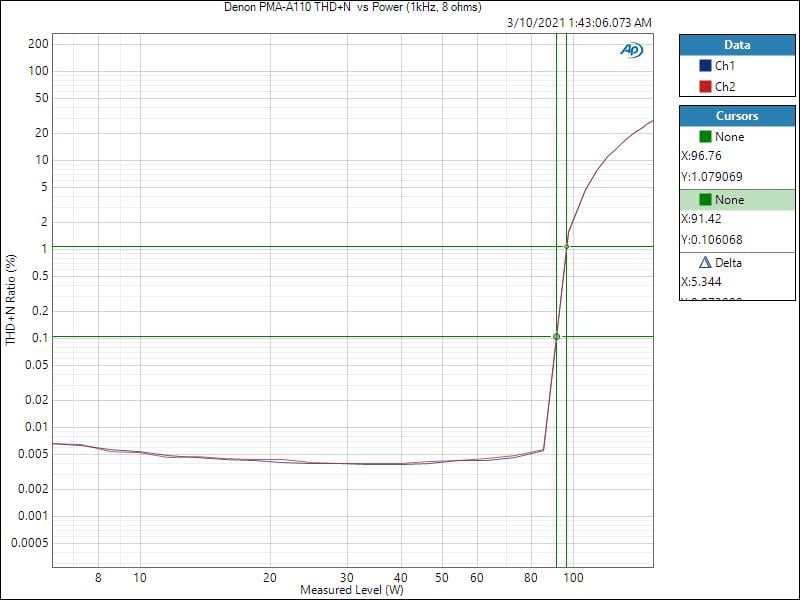Click the green swatch of the first cursor

pyautogui.click(x=706, y=137)
